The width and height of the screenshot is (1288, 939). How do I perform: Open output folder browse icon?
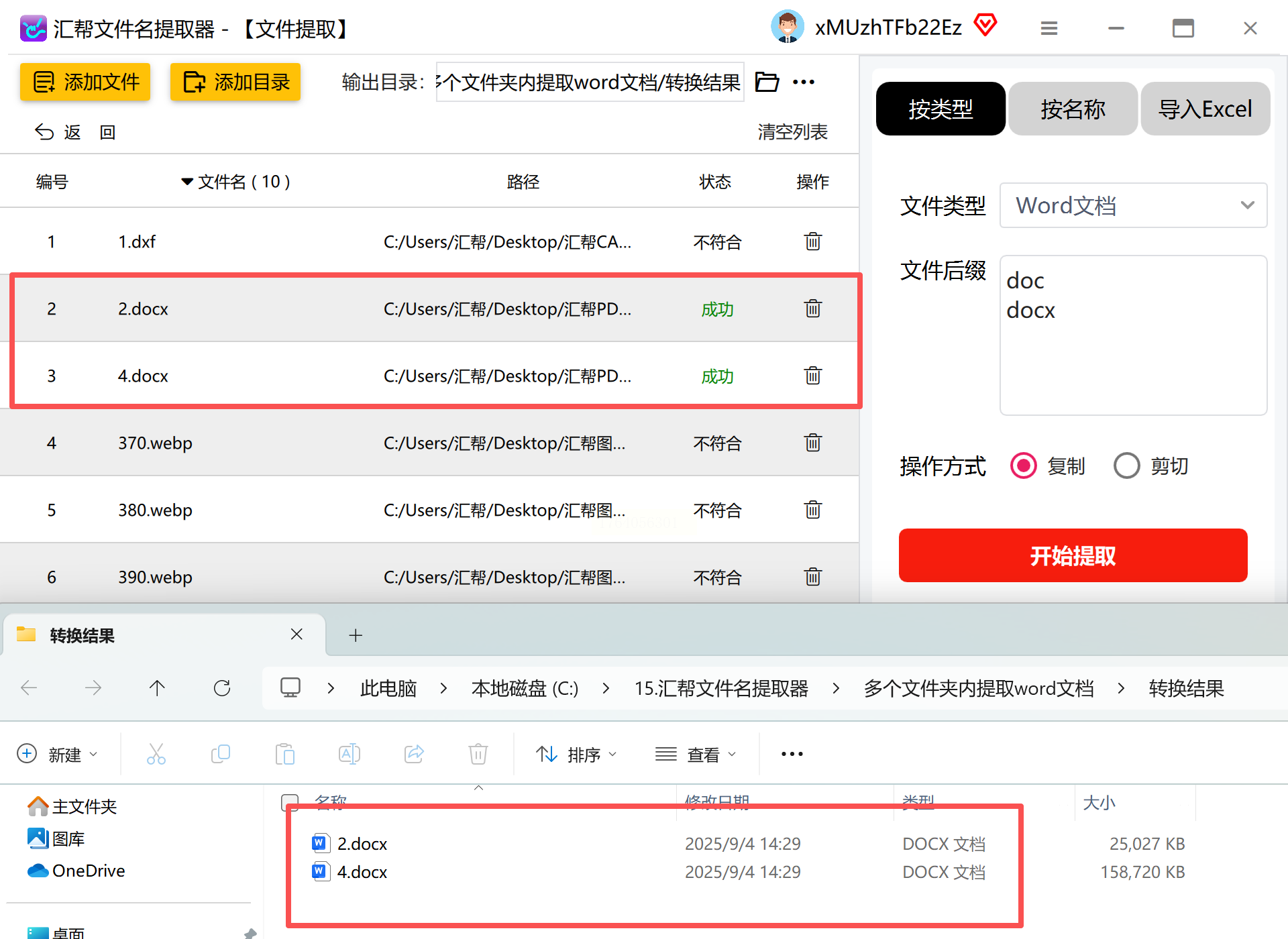tap(767, 82)
